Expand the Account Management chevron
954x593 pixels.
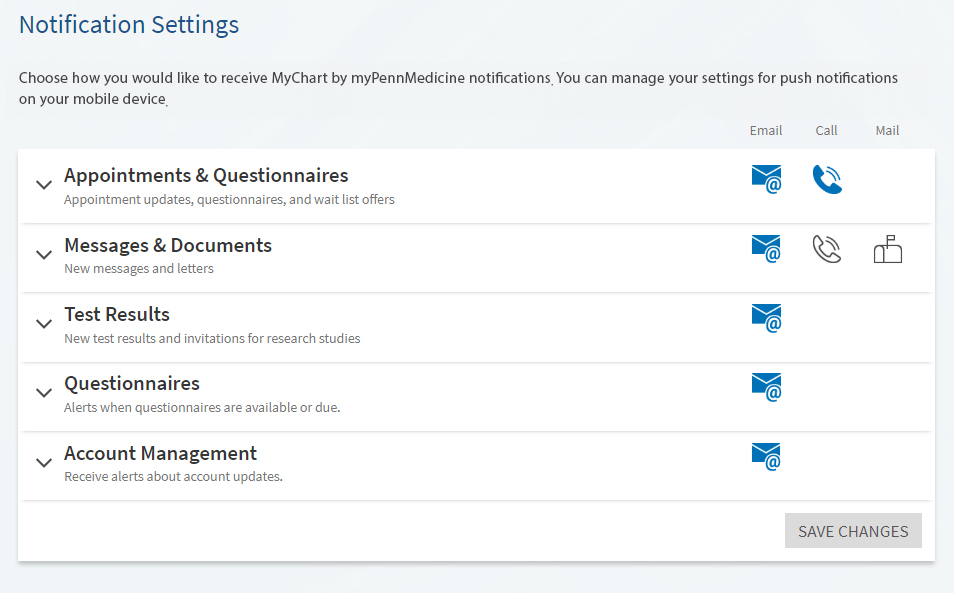44,463
